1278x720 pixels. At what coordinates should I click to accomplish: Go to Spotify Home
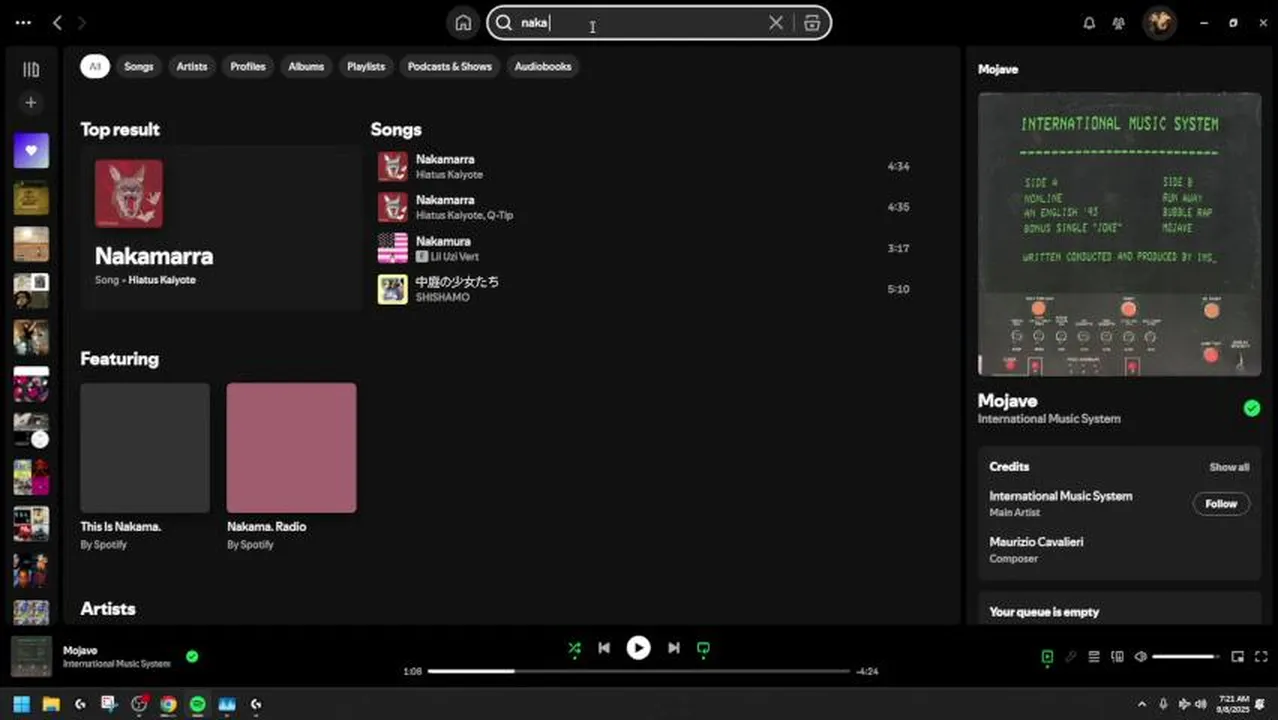(463, 23)
